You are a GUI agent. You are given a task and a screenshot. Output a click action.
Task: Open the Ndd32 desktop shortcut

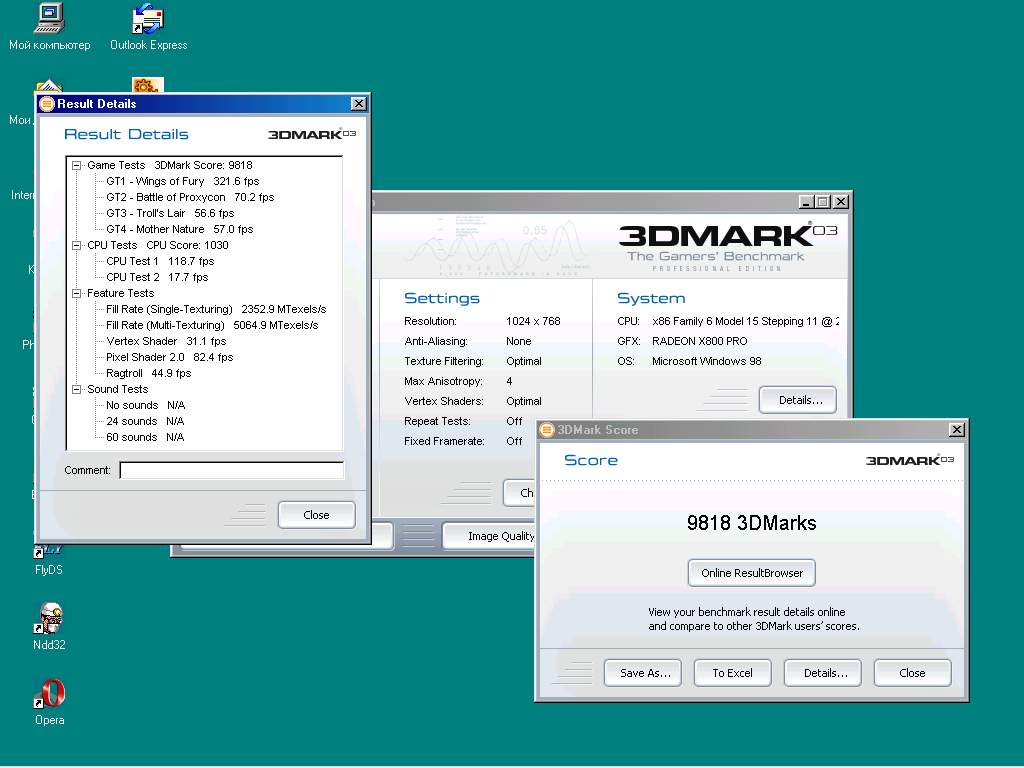click(x=49, y=619)
